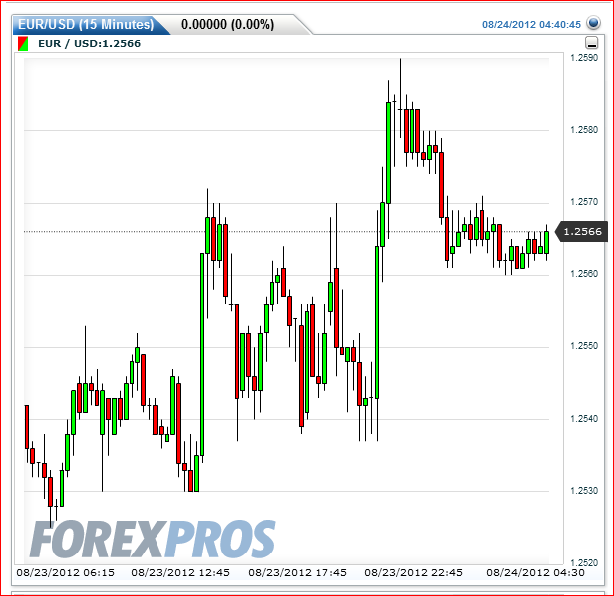Click the 1.2570 price axis label
The width and height of the screenshot is (614, 596).
coord(584,202)
